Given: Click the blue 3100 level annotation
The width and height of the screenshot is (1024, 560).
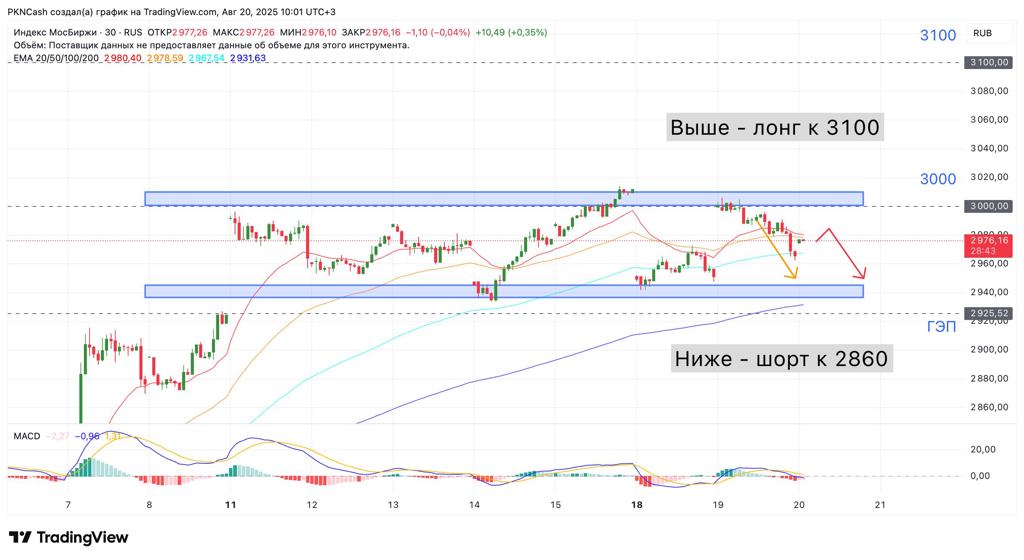Looking at the screenshot, I should pyautogui.click(x=938, y=35).
